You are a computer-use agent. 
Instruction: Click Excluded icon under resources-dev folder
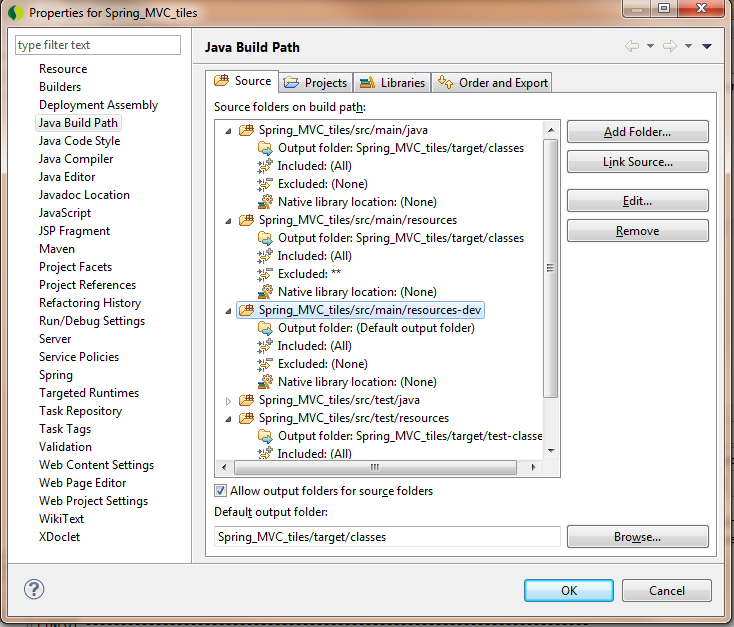click(265, 364)
